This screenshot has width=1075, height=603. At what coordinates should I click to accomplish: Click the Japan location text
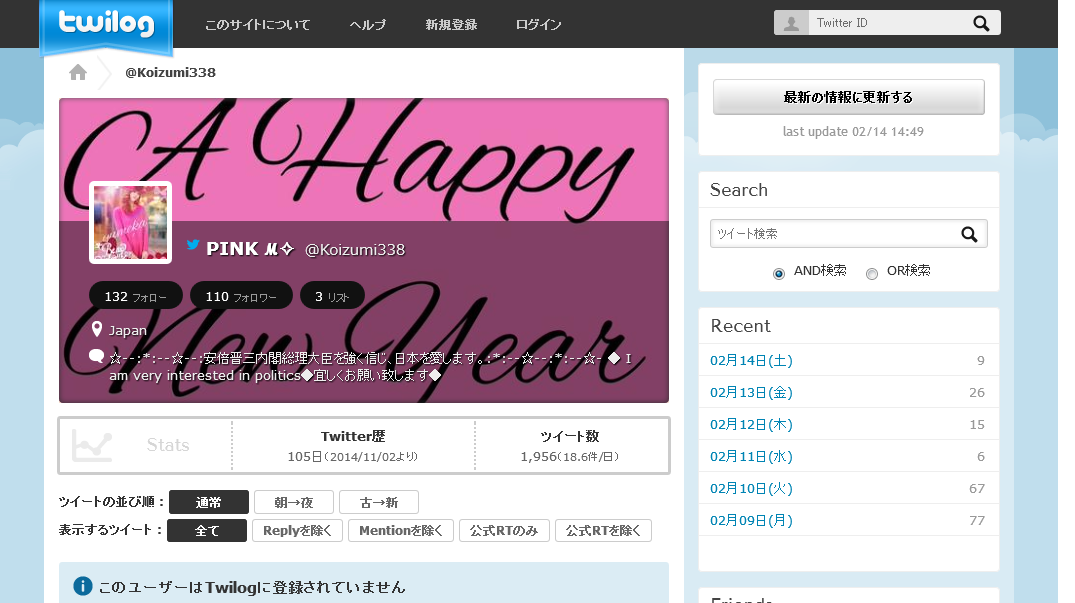coord(128,330)
